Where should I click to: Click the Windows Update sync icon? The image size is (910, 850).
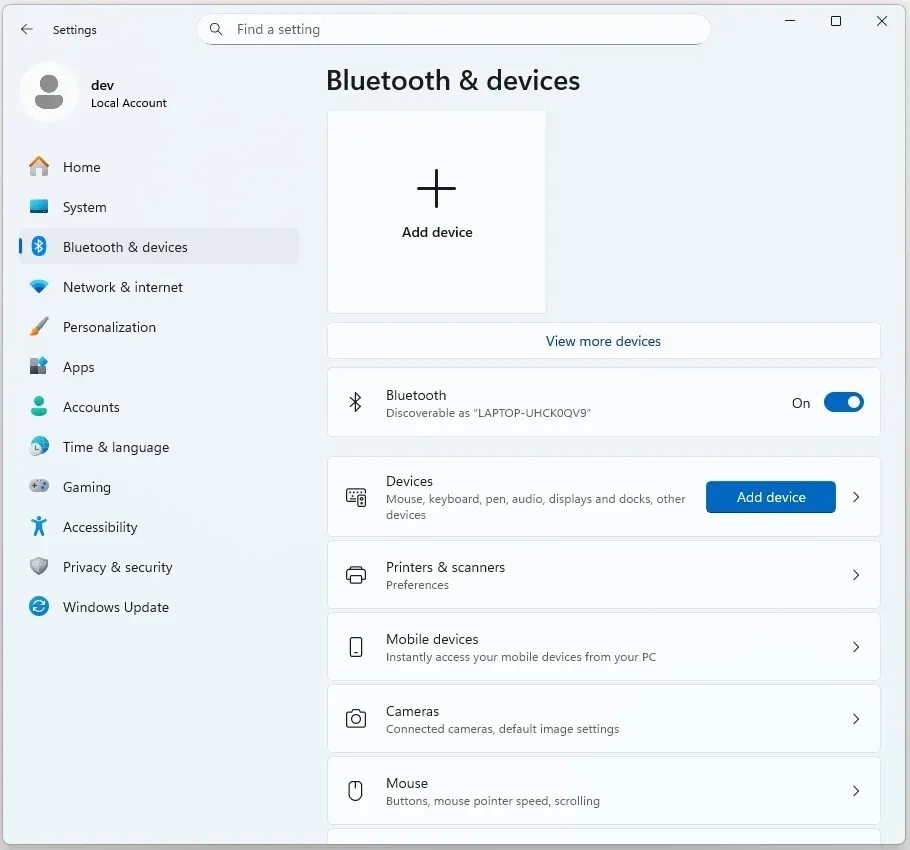coord(39,606)
